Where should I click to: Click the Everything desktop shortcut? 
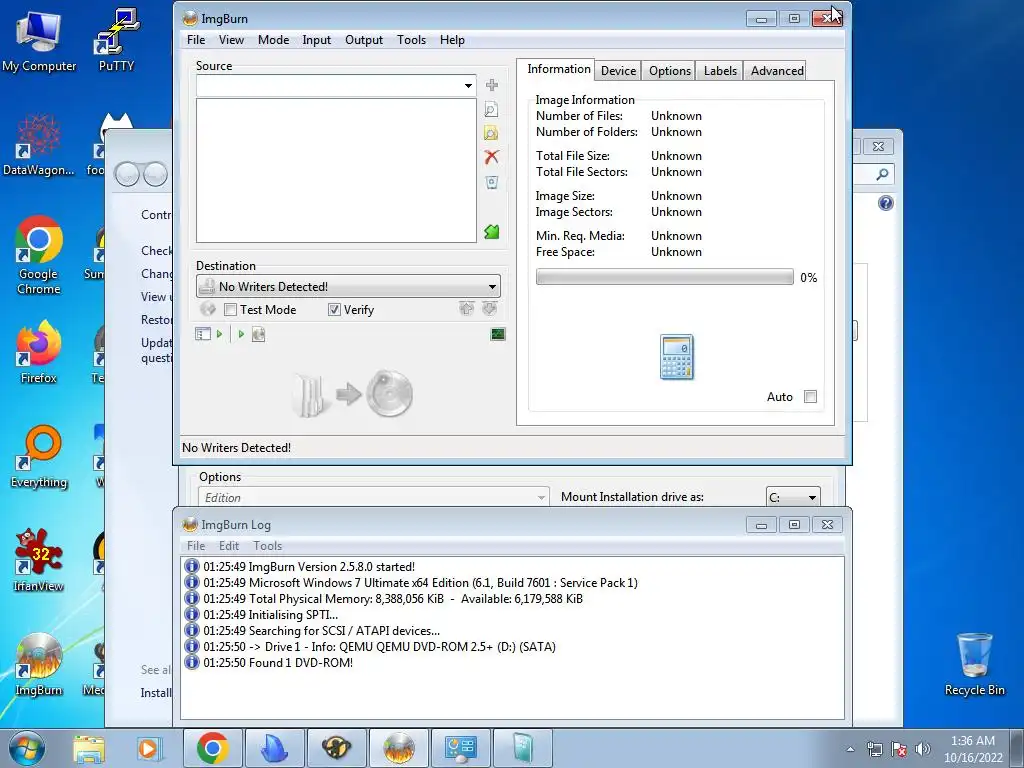(39, 456)
